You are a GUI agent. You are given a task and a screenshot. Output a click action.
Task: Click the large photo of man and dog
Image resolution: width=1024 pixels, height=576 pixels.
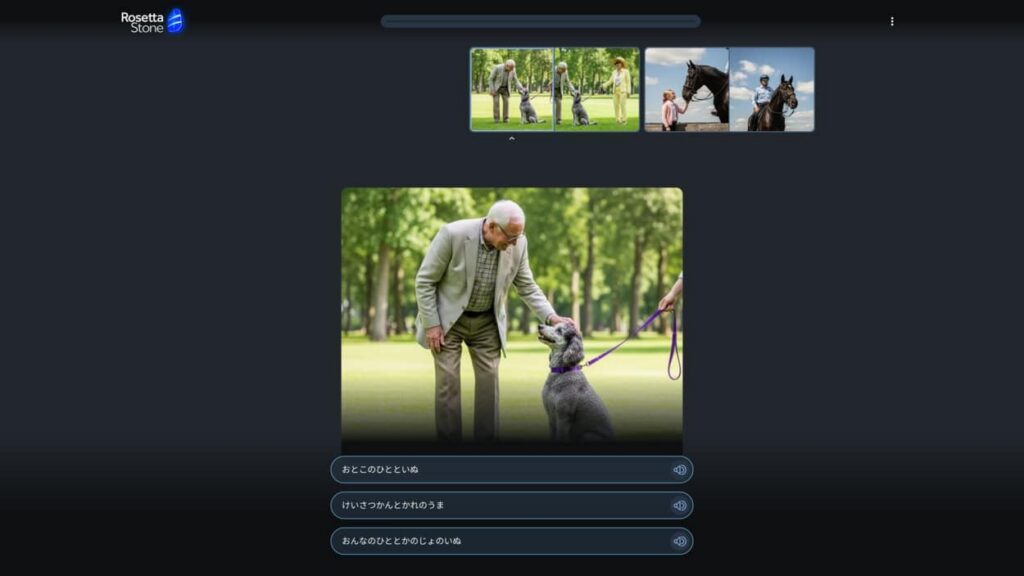pos(512,320)
